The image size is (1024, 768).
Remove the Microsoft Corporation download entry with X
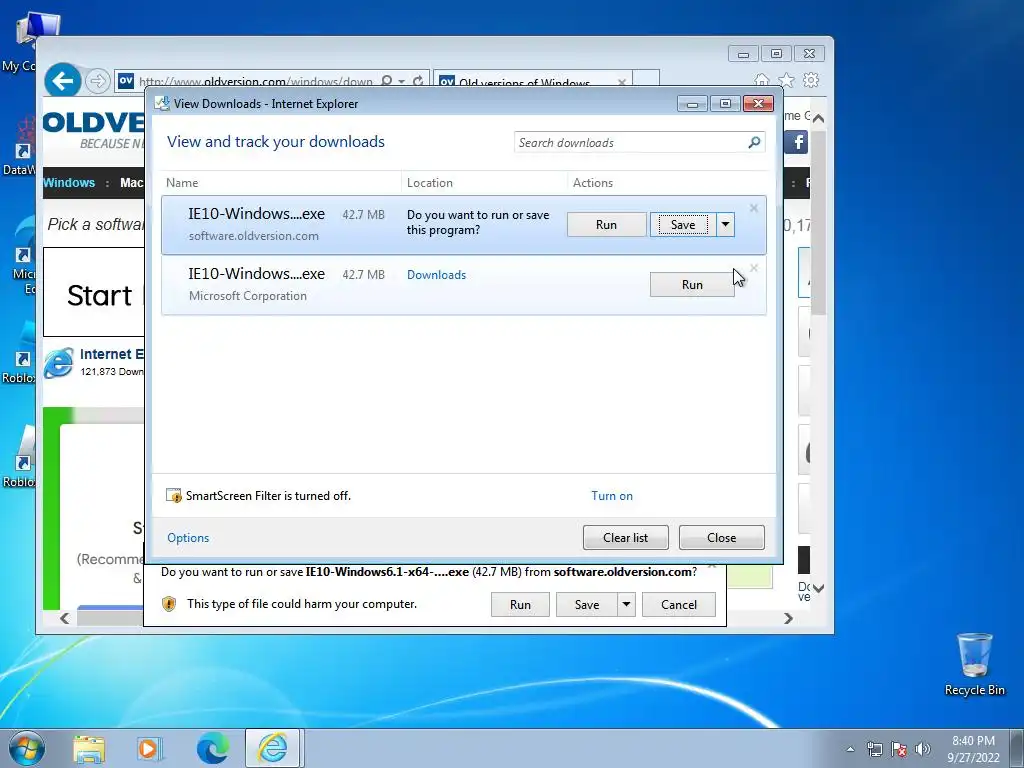(754, 268)
